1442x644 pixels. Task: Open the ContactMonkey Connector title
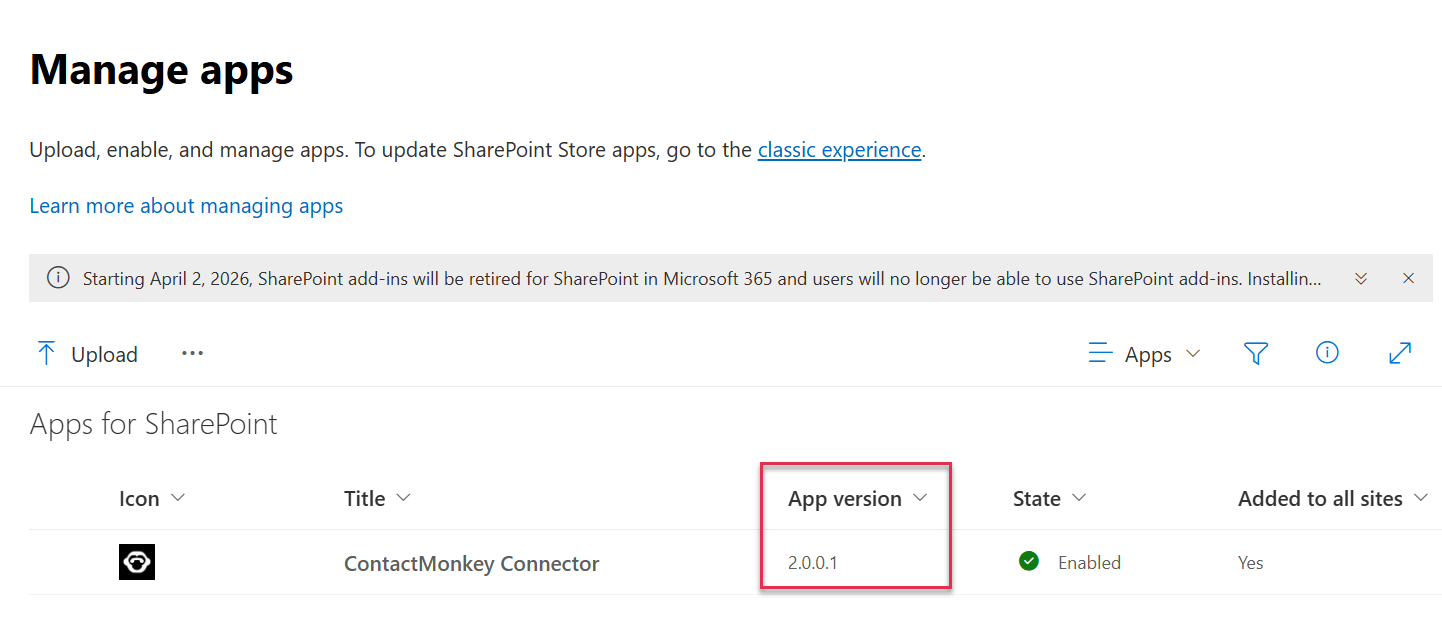pos(471,563)
